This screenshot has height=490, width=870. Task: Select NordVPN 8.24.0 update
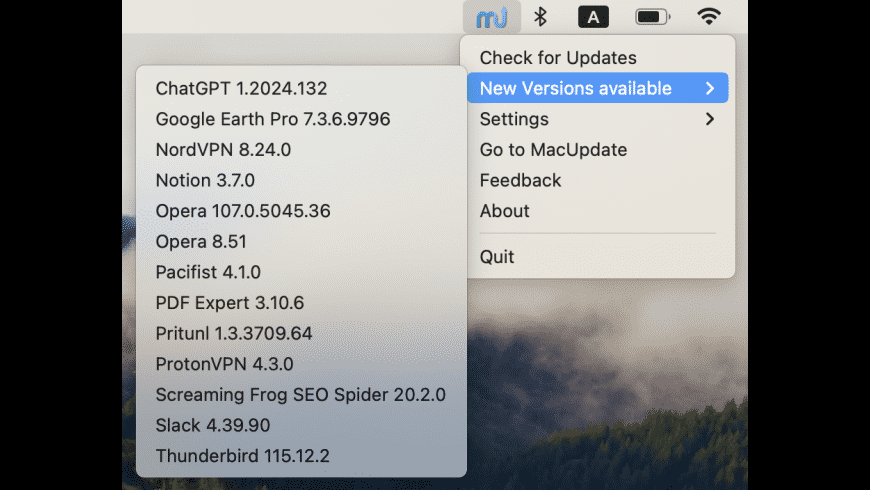[x=301, y=149]
